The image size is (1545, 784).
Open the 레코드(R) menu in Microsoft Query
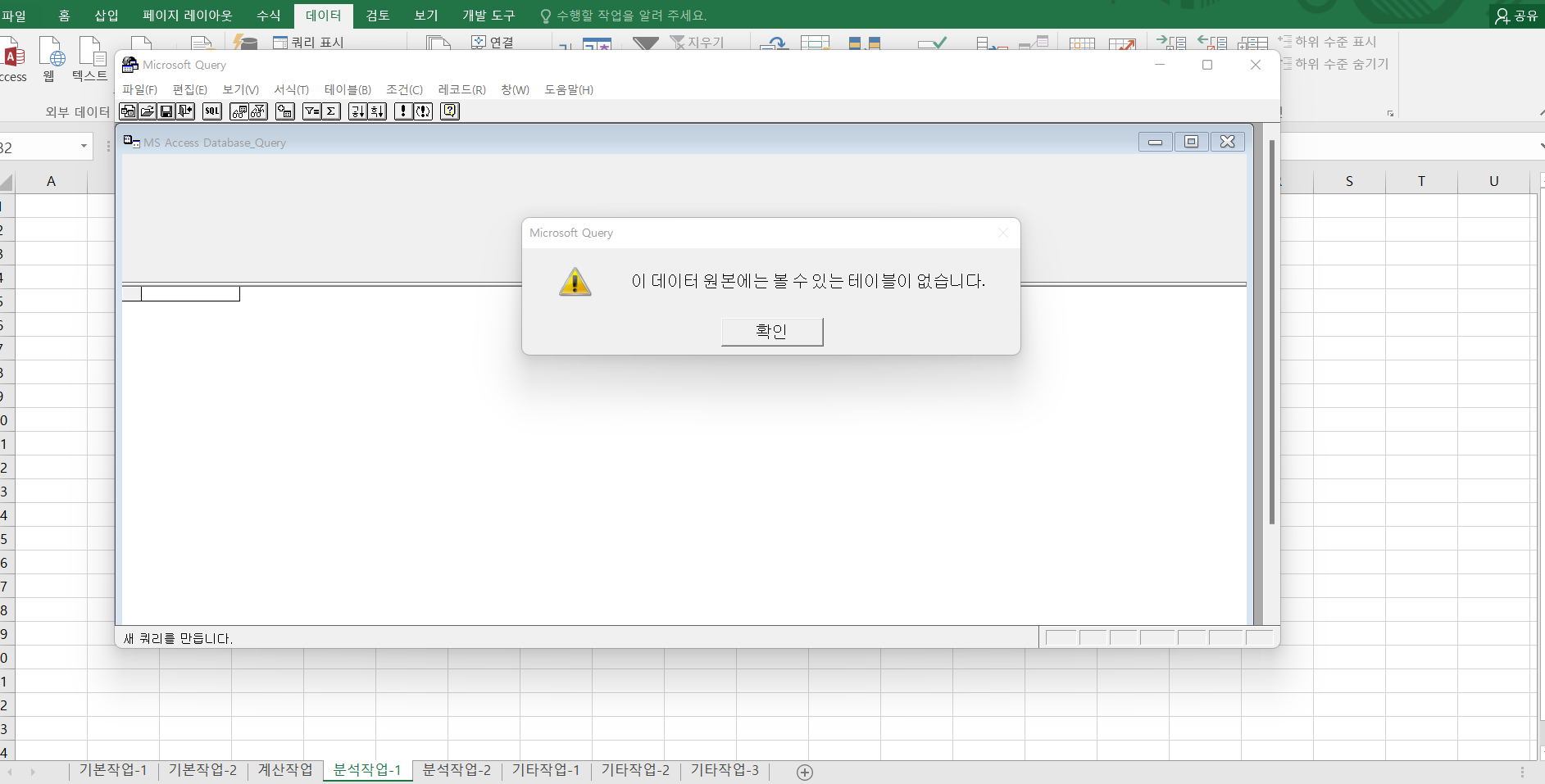point(461,89)
